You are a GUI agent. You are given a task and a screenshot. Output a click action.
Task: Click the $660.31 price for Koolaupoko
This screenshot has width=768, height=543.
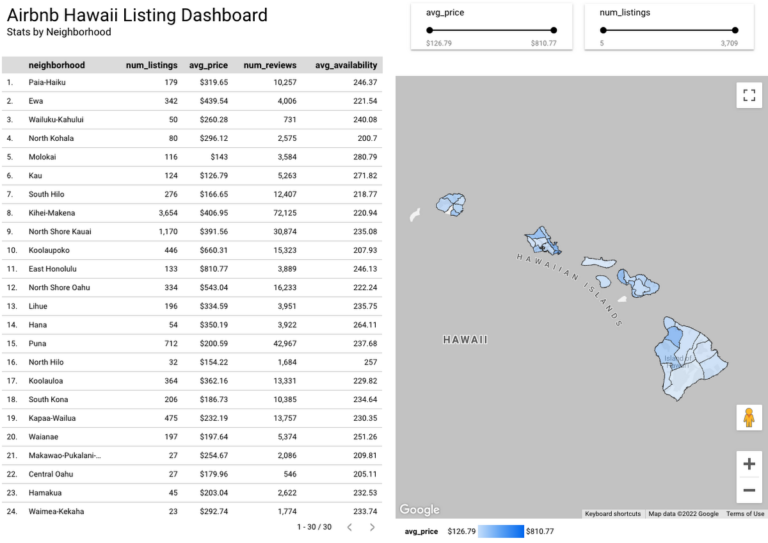tap(214, 250)
